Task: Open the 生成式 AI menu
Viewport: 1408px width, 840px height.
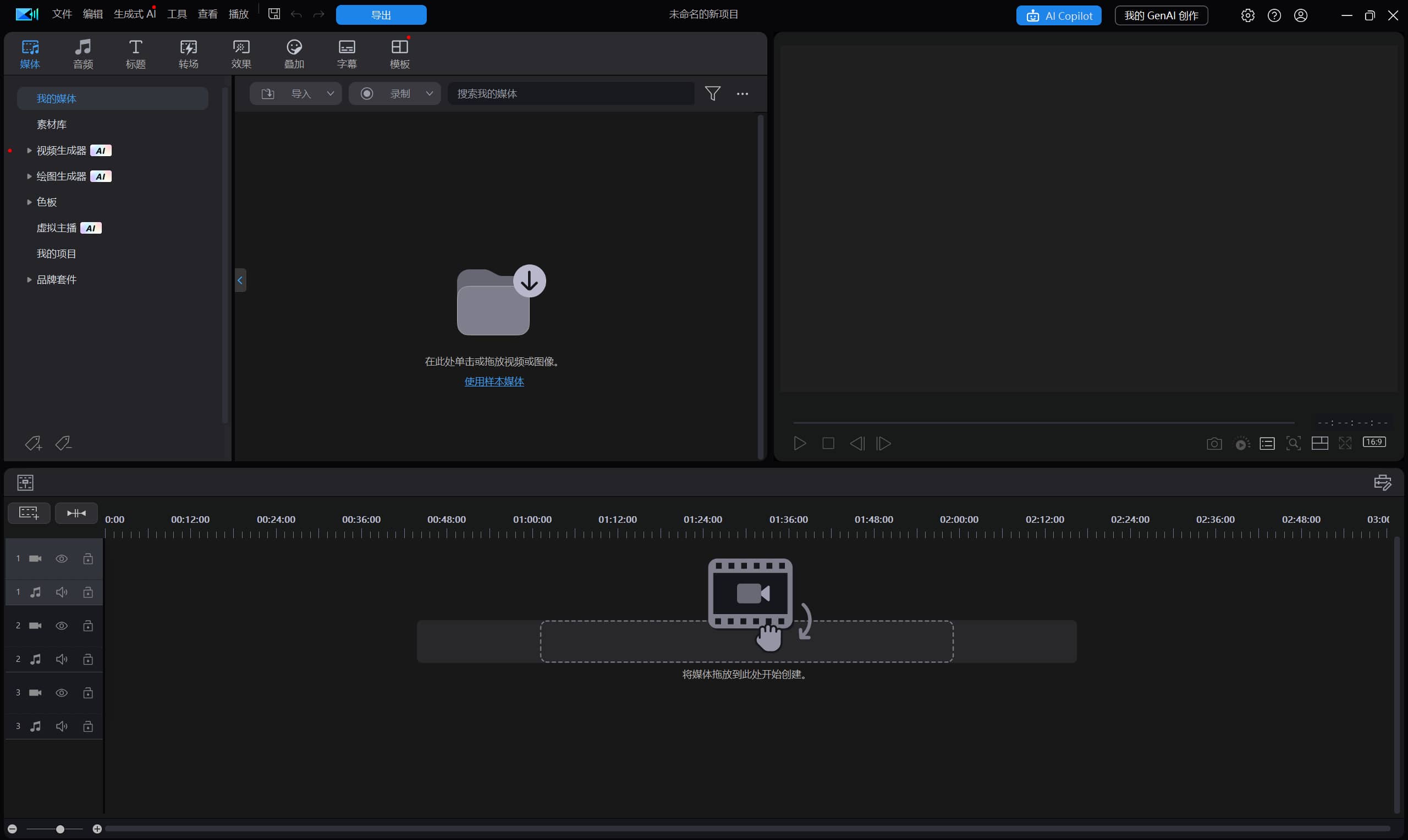Action: click(134, 14)
